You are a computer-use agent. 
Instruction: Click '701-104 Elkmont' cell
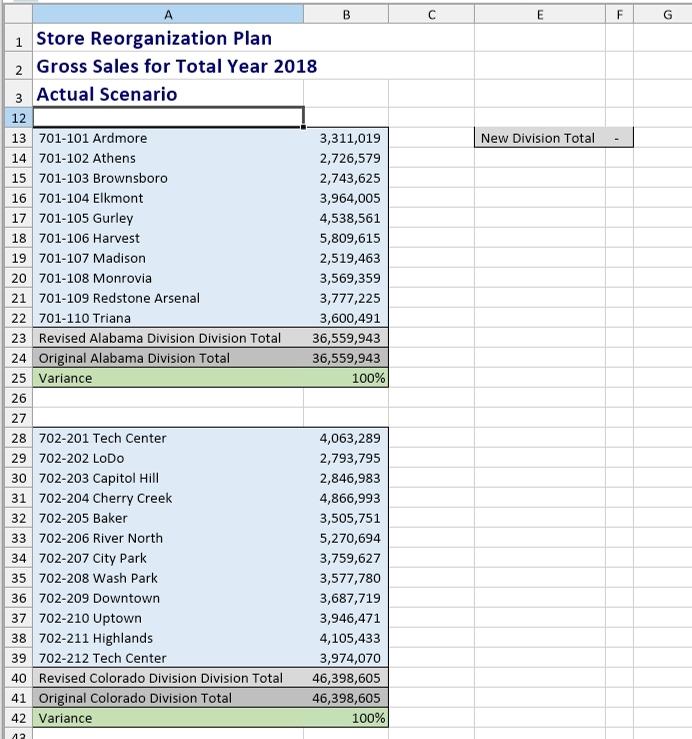tap(168, 198)
